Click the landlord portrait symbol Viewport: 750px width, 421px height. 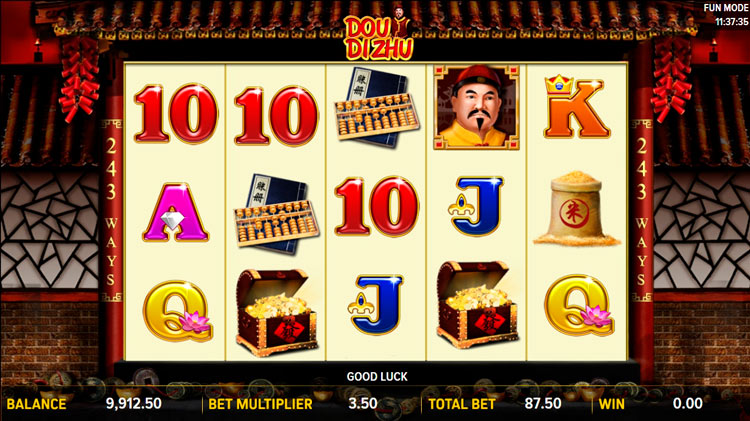coord(476,108)
